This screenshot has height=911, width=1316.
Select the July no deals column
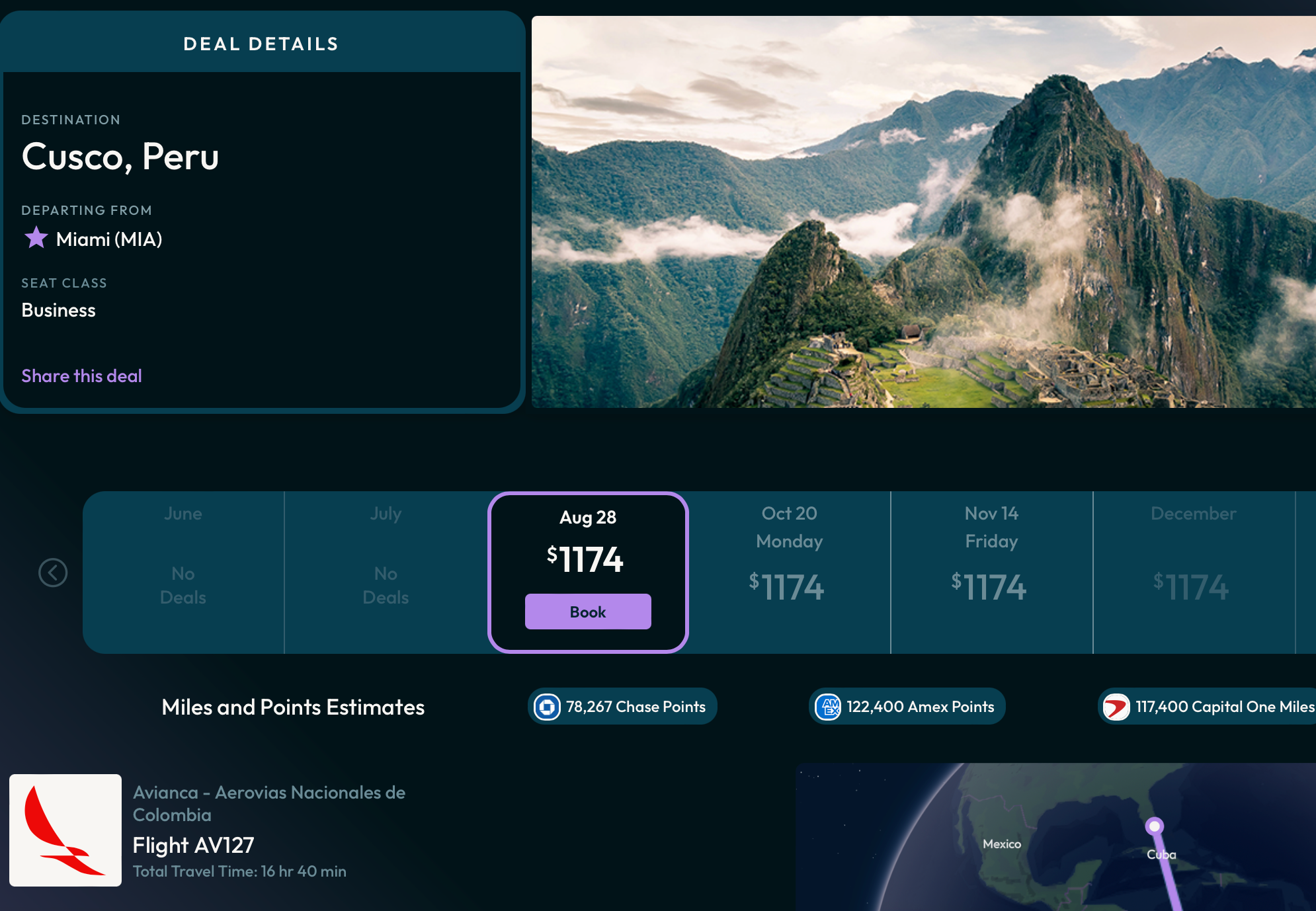click(386, 572)
